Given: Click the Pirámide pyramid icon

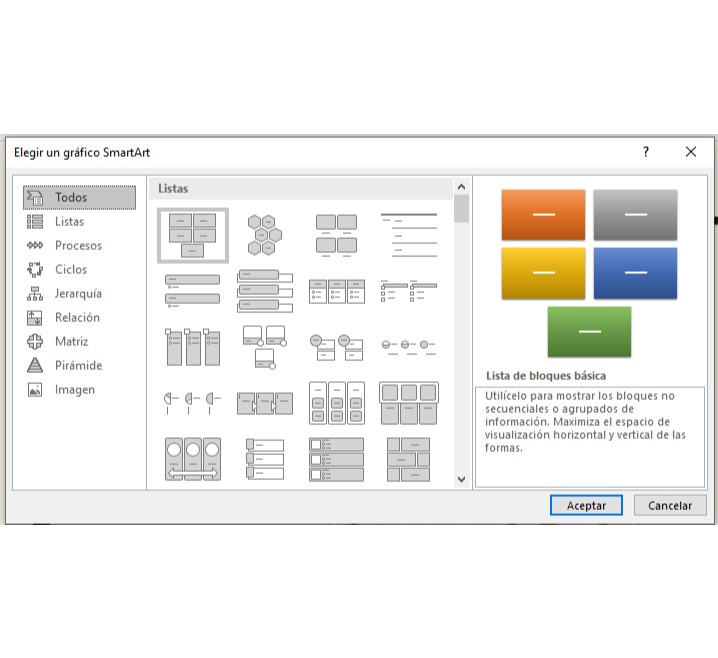Looking at the screenshot, I should [35, 366].
